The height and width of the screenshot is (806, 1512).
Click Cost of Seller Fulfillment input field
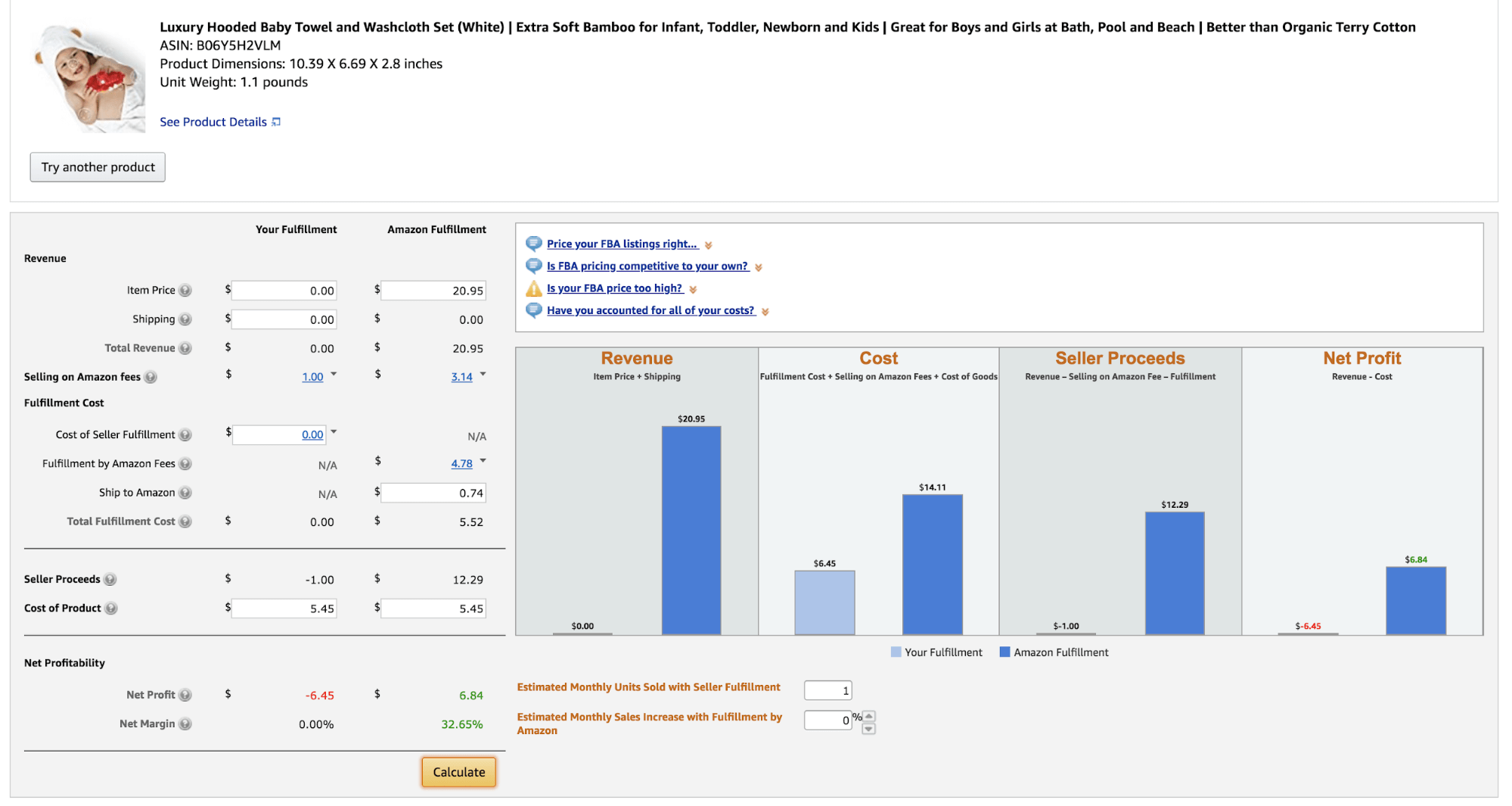pyautogui.click(x=280, y=434)
